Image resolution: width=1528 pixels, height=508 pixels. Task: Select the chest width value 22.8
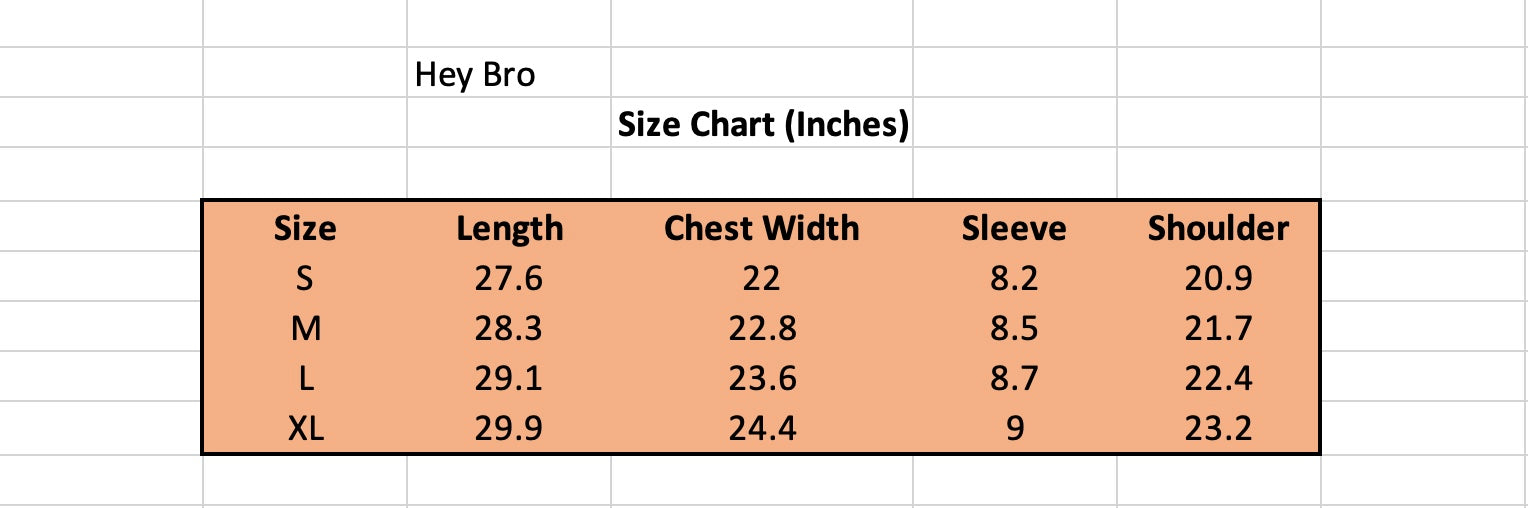click(x=762, y=327)
